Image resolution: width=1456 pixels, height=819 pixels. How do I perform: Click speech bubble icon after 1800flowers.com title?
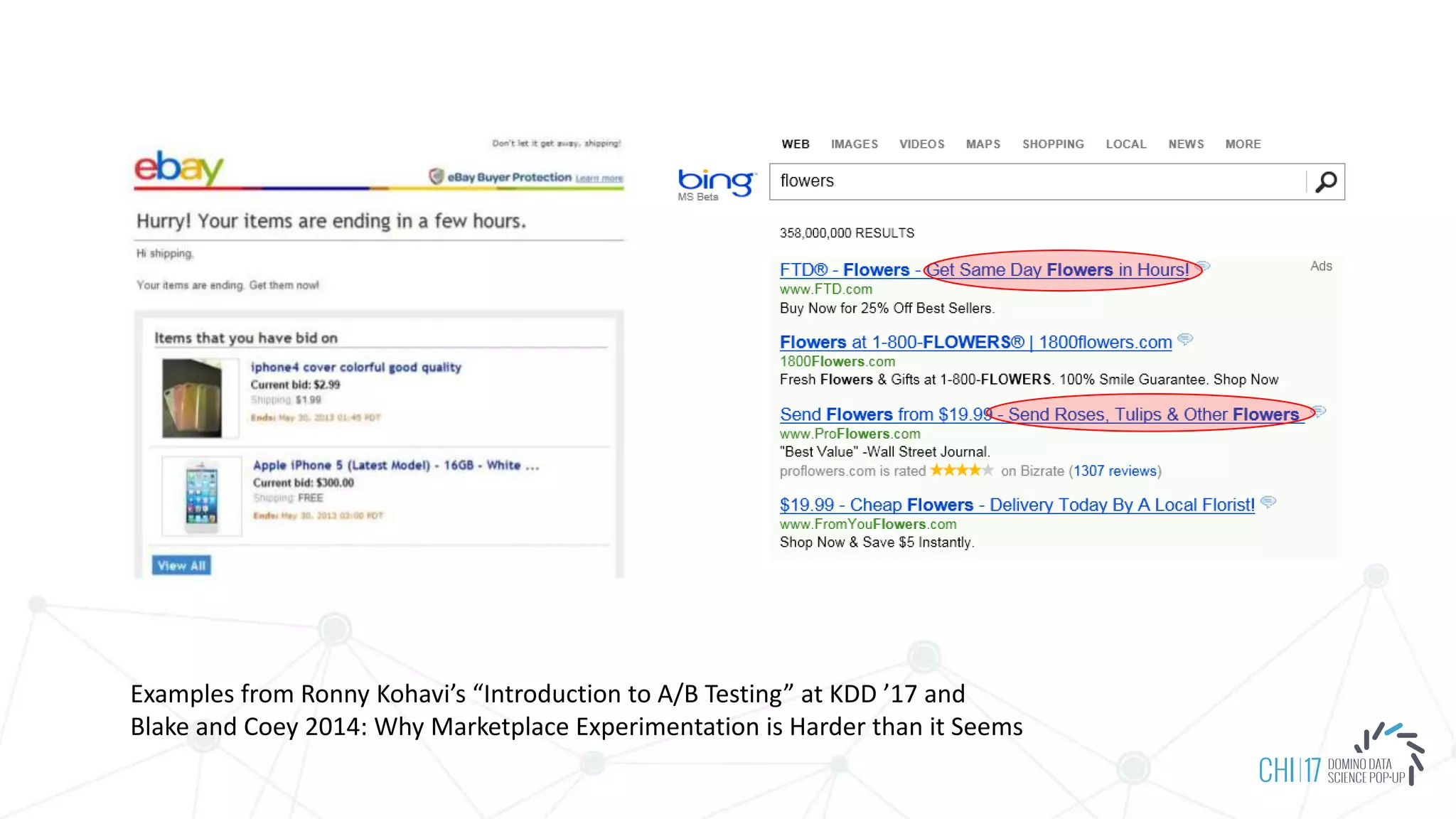tap(1184, 339)
